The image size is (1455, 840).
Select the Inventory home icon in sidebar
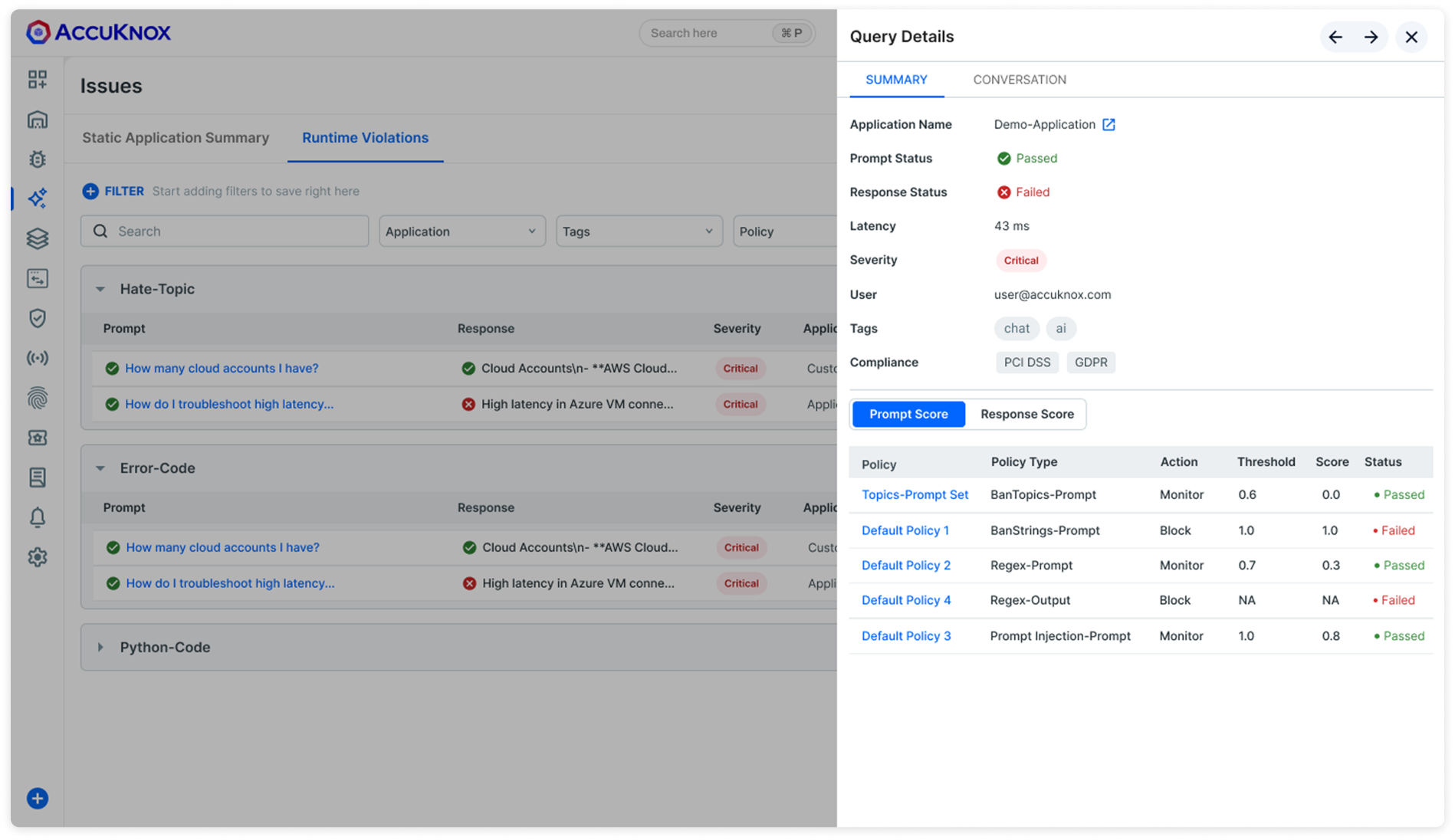click(x=37, y=120)
